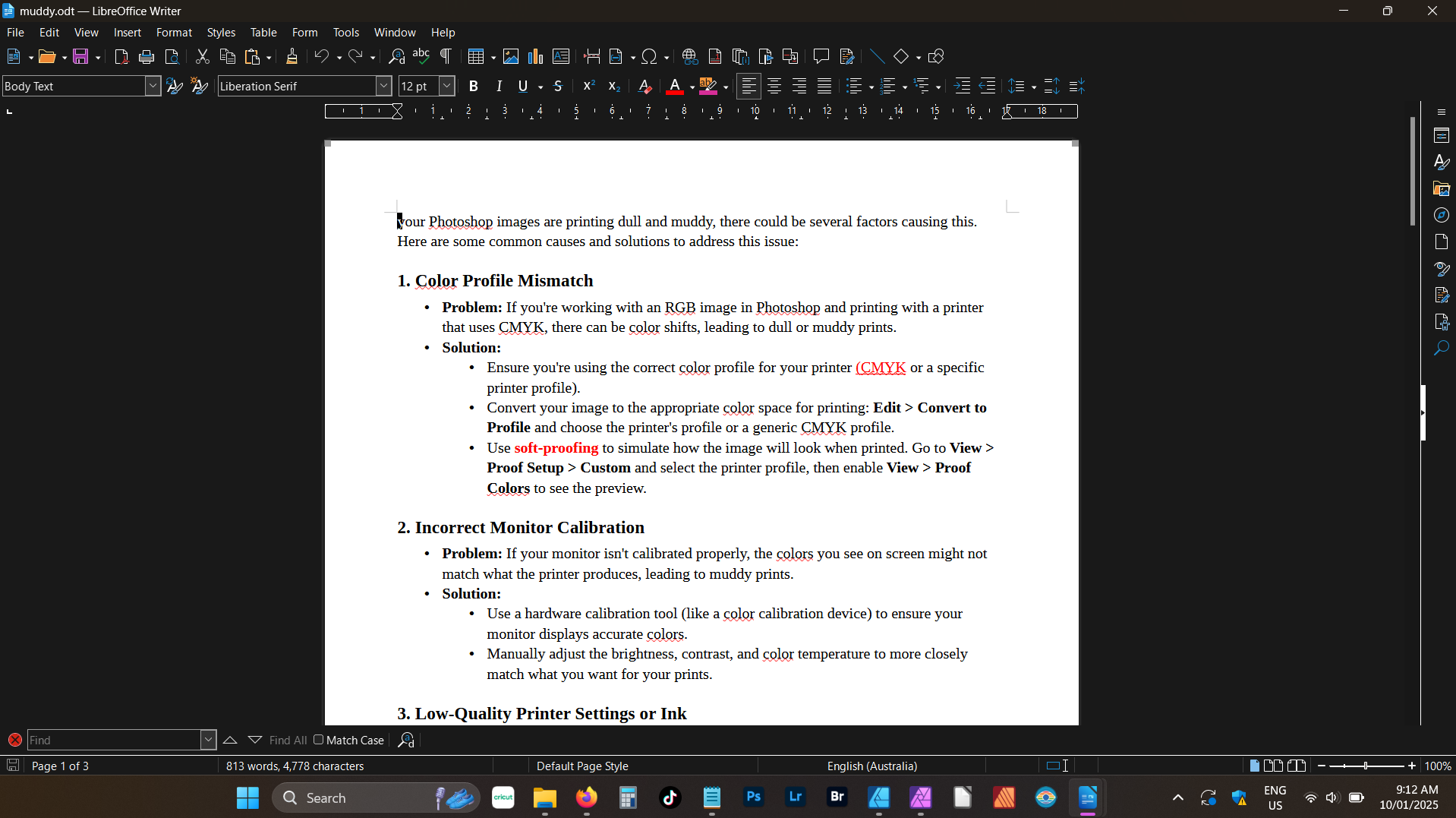Image resolution: width=1456 pixels, height=818 pixels.
Task: Open Line Spacing dropdown arrow
Action: point(1034,87)
